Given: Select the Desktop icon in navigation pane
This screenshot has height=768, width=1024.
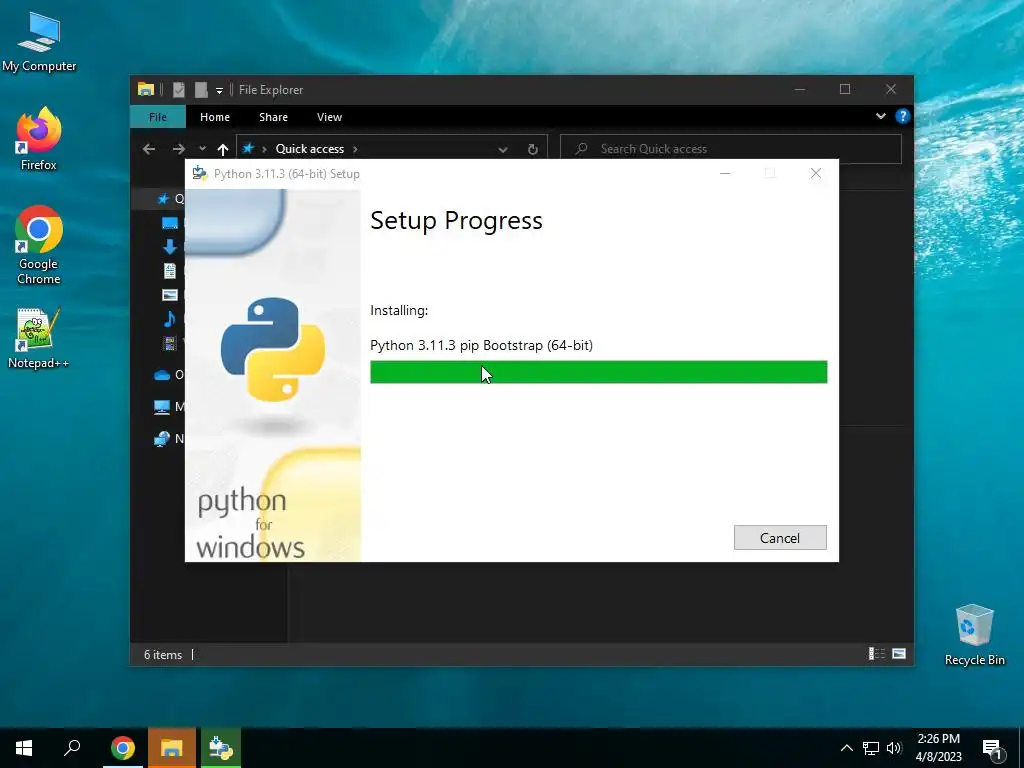Looking at the screenshot, I should [170, 223].
